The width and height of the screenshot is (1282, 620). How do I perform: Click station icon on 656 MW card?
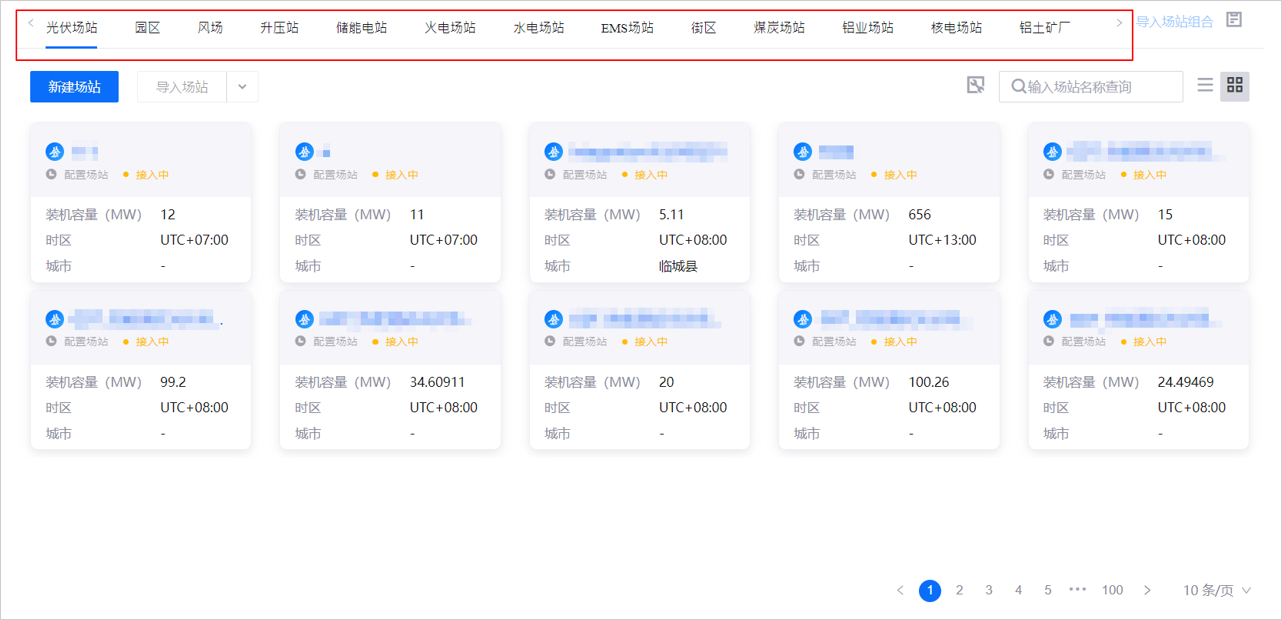point(802,152)
